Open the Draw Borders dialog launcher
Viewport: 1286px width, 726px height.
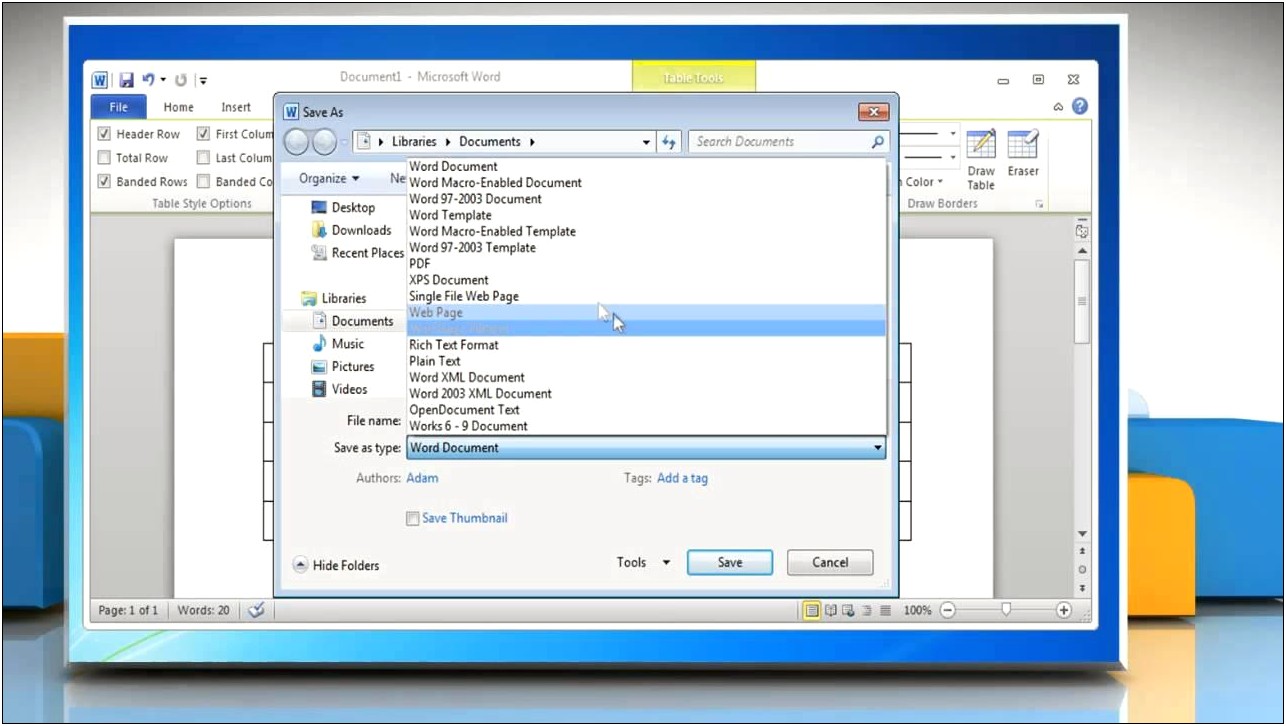(x=1040, y=204)
